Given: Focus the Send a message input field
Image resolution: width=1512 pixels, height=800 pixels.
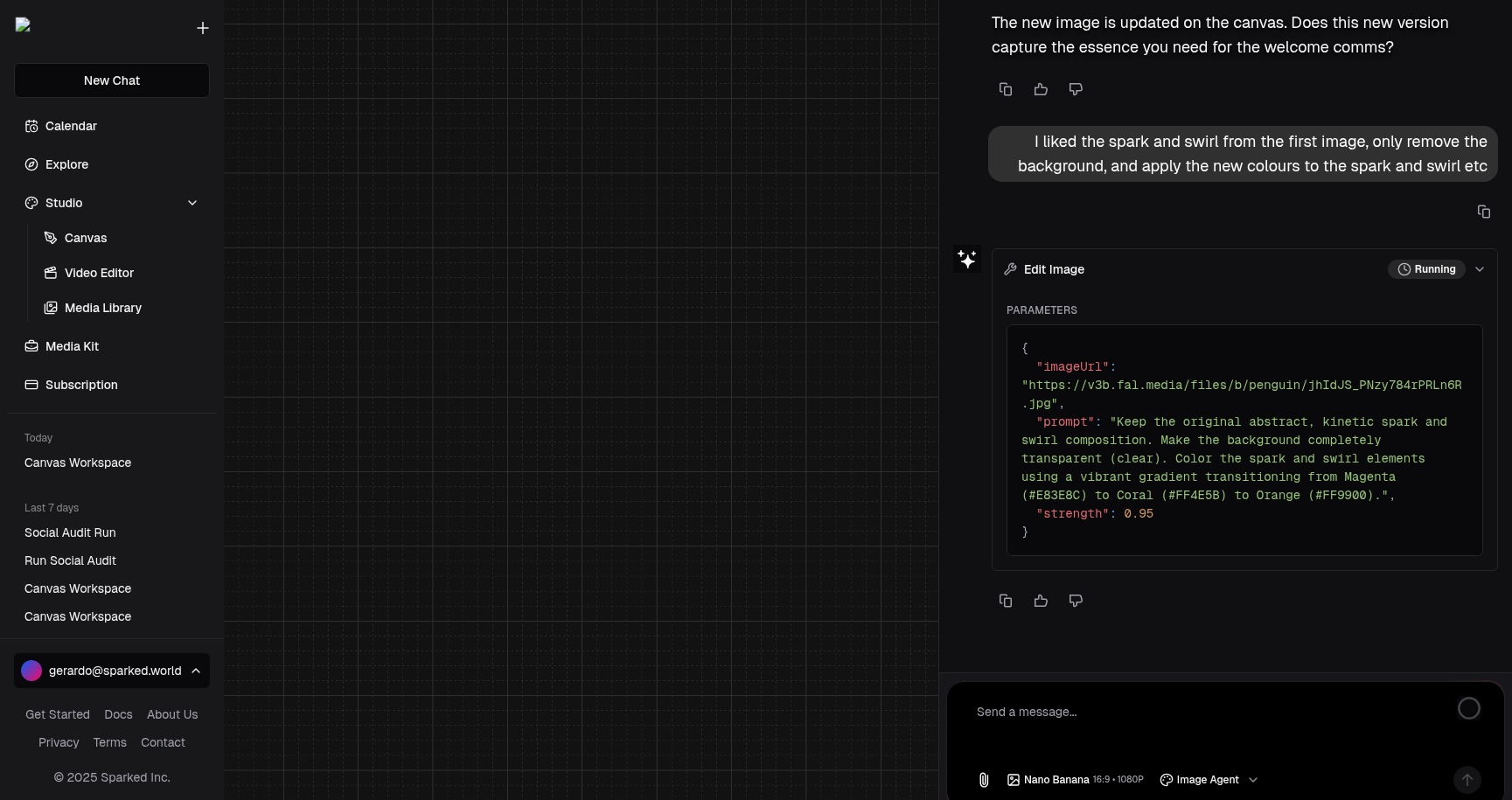Looking at the screenshot, I should (x=1207, y=713).
